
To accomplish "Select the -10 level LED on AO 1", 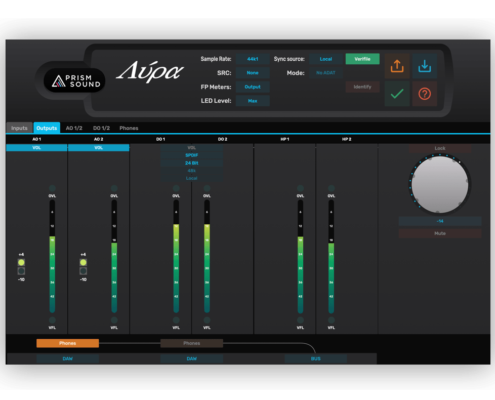I will click(x=21, y=271).
